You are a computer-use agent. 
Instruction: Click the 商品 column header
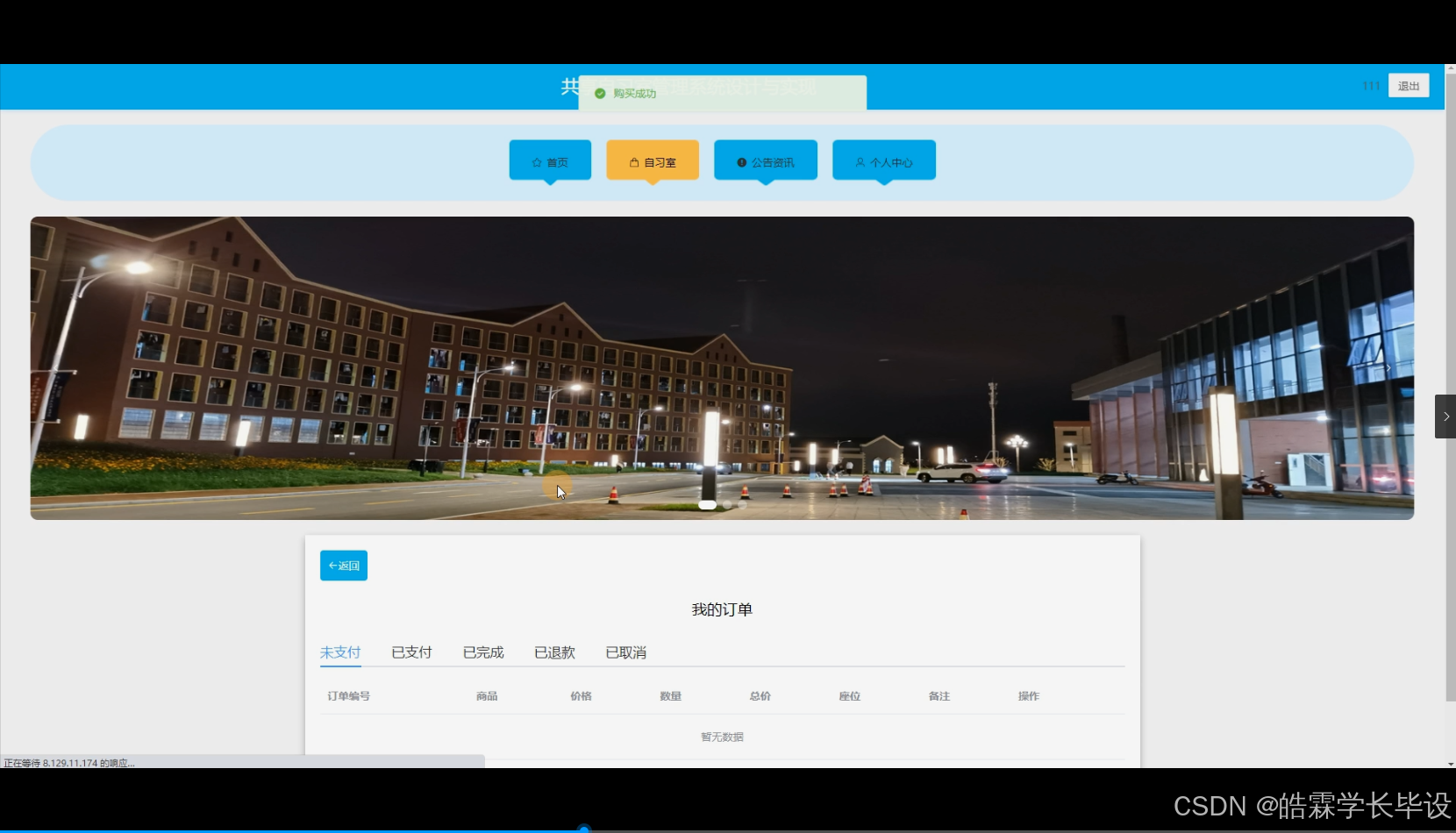487,696
